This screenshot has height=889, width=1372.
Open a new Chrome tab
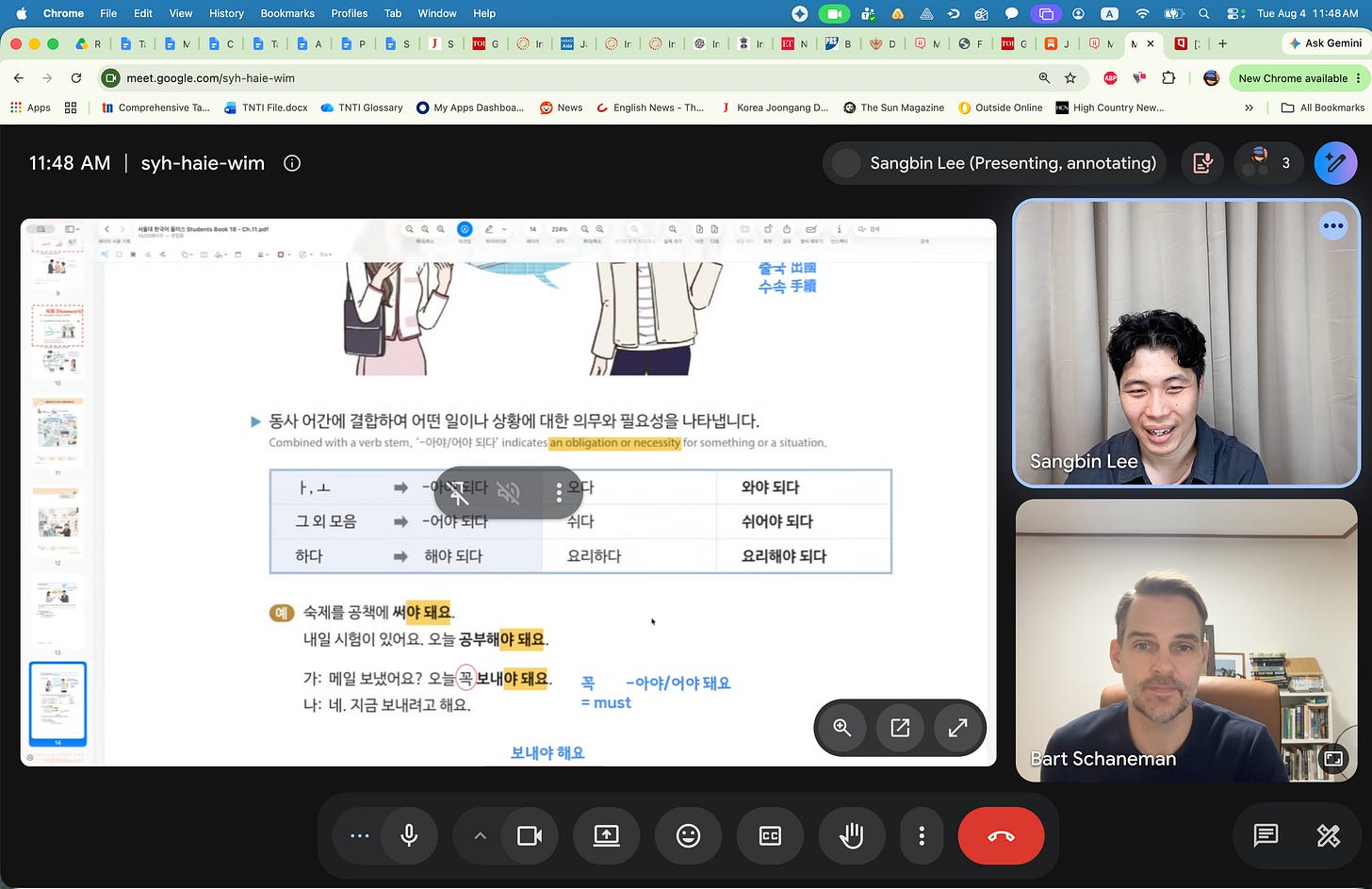1222,43
